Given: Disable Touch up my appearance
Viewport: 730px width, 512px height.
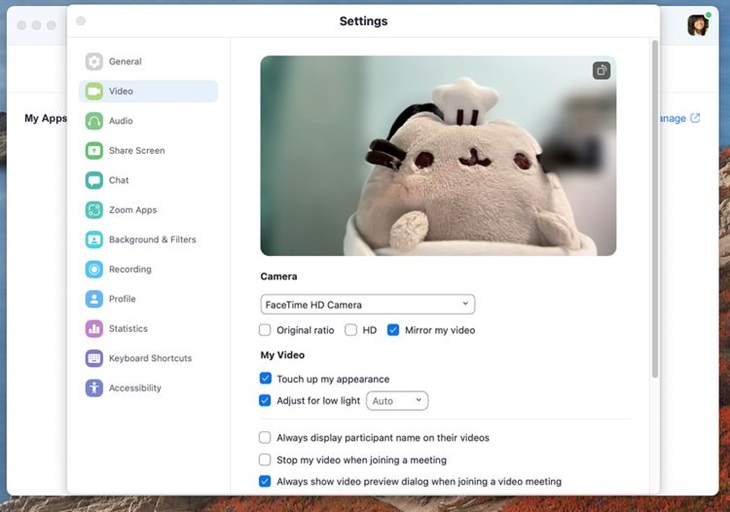Looking at the screenshot, I should 265,379.
